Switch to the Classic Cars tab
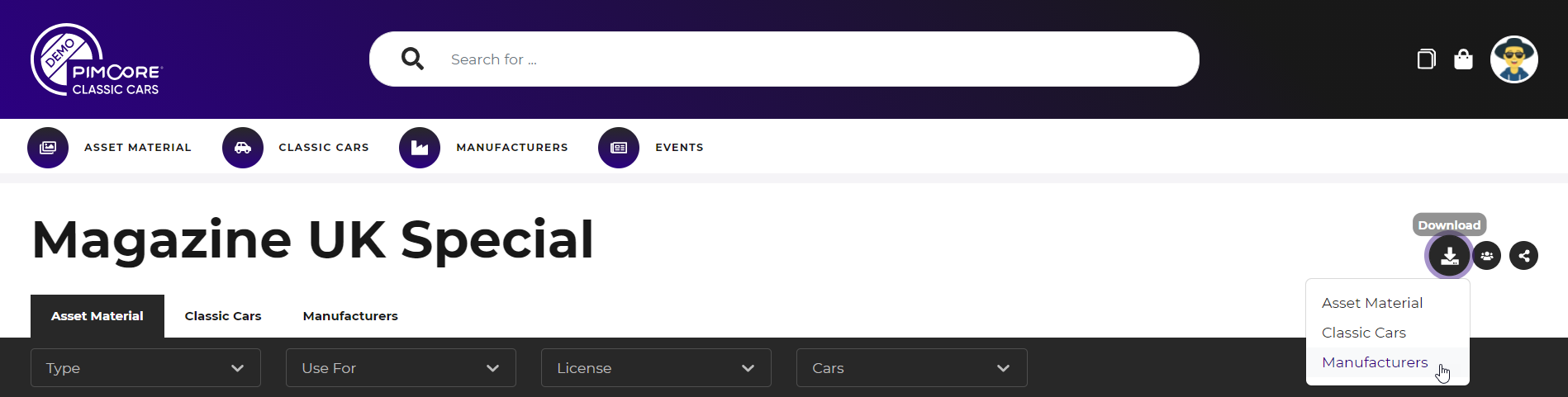 223,316
